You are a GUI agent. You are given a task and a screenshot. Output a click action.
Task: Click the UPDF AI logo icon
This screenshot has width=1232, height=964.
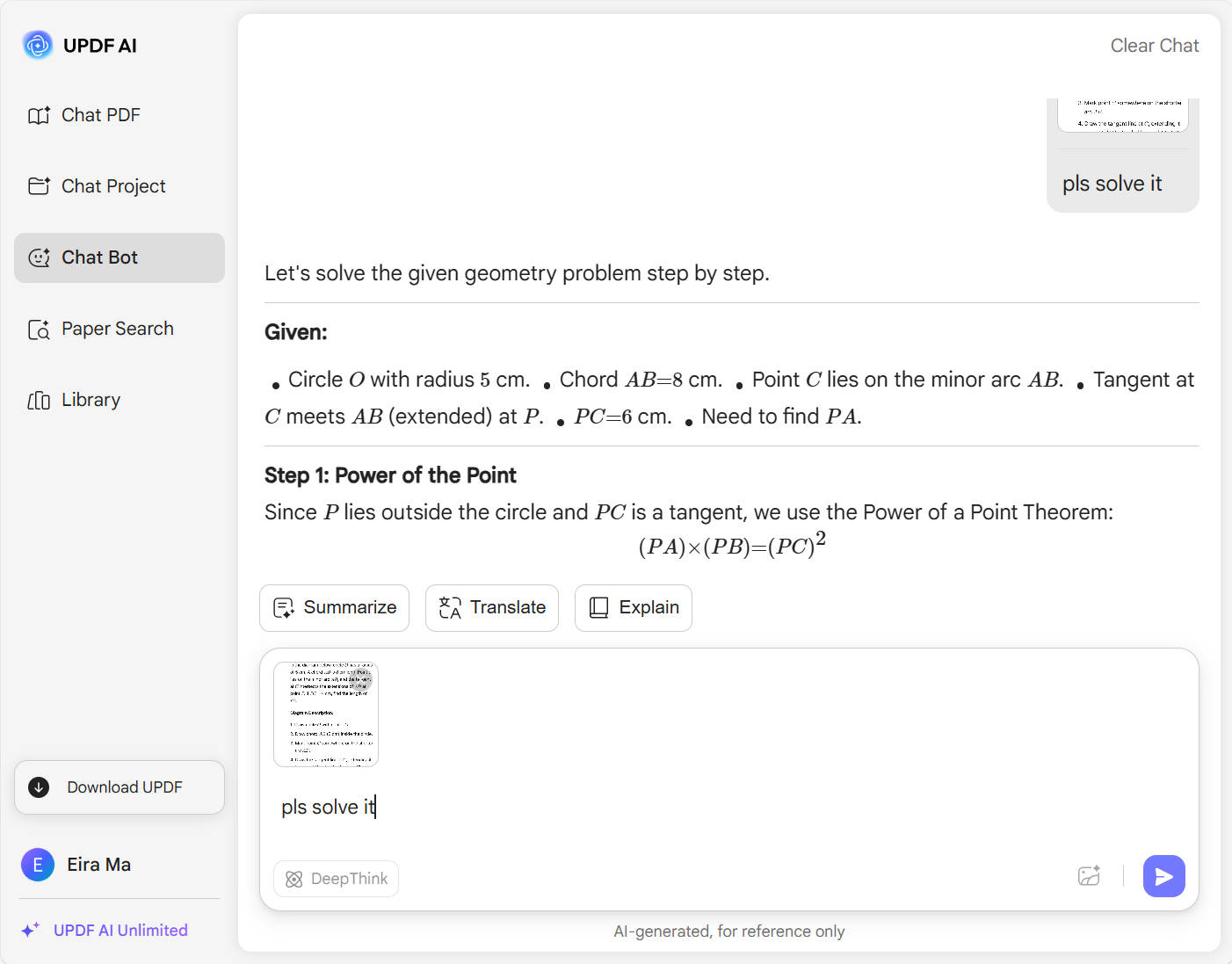[x=38, y=45]
